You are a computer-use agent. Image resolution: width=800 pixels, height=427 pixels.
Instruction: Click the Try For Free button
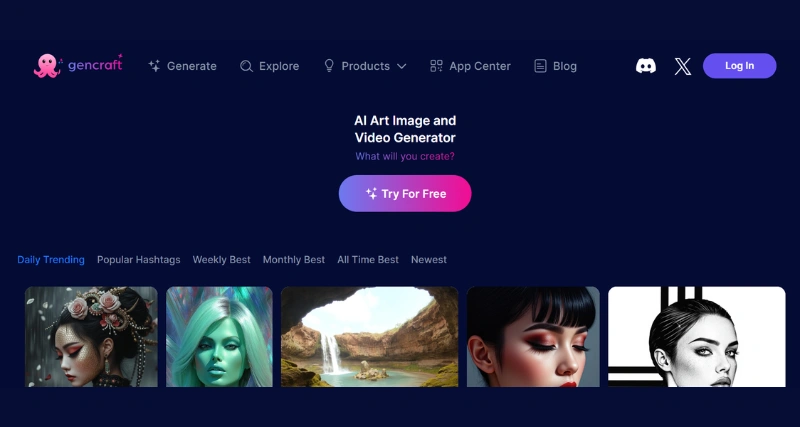pos(405,194)
